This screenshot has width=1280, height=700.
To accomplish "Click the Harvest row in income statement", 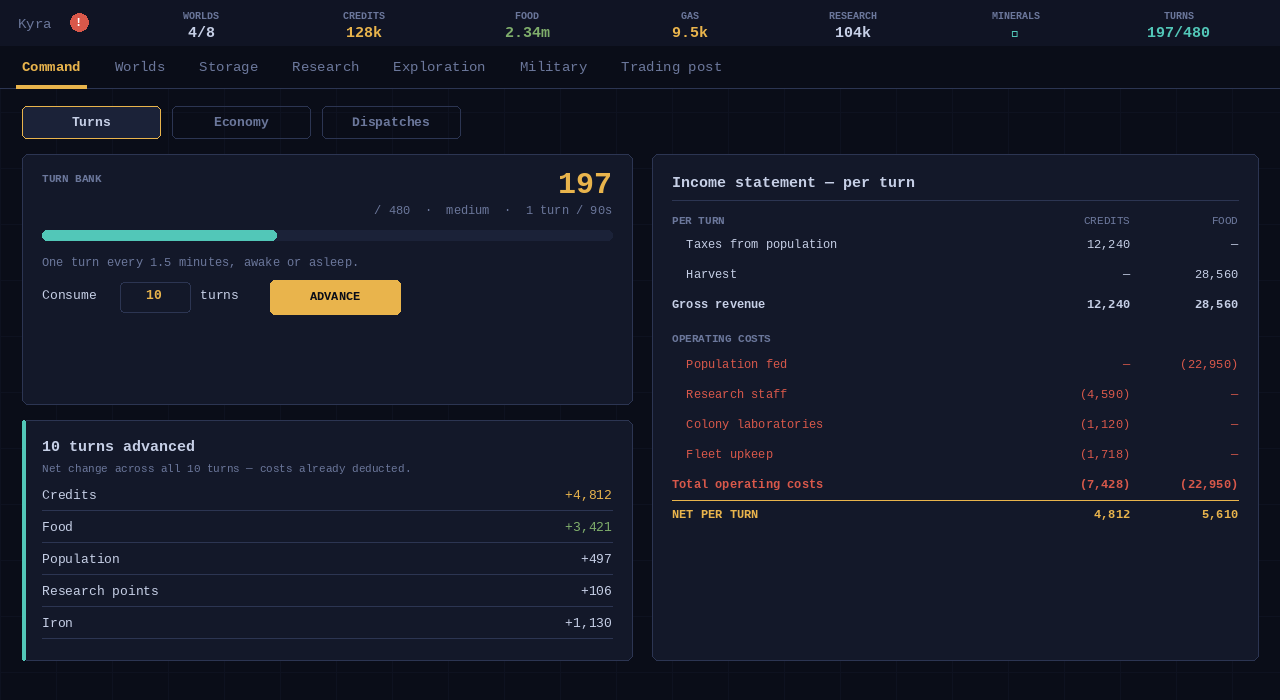I will click(955, 275).
